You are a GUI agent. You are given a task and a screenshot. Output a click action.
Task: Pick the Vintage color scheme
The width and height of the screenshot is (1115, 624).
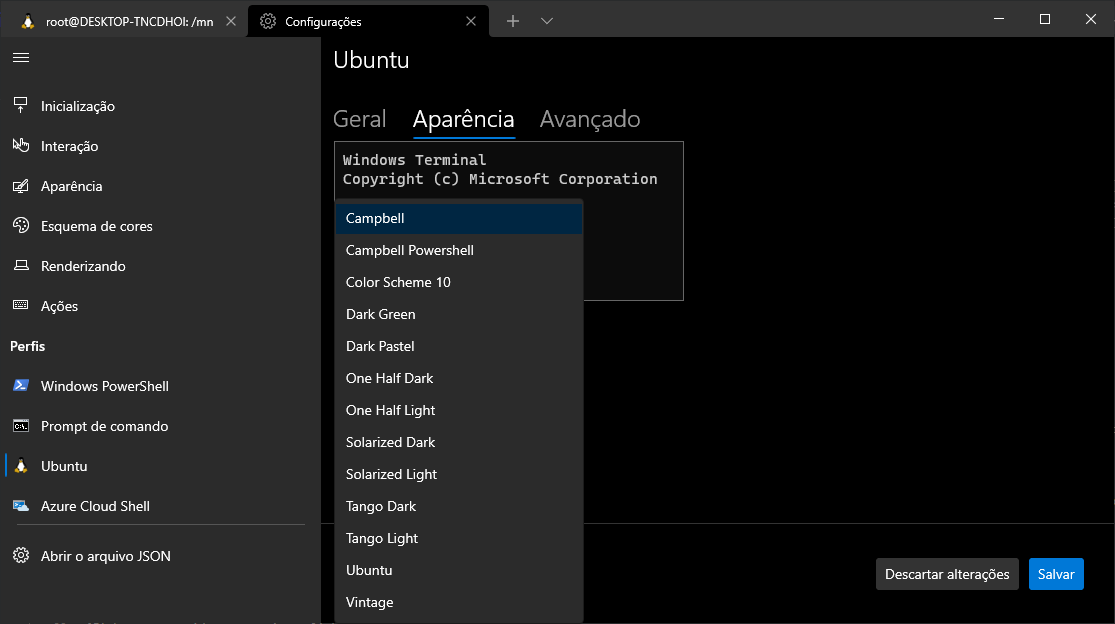[459, 602]
